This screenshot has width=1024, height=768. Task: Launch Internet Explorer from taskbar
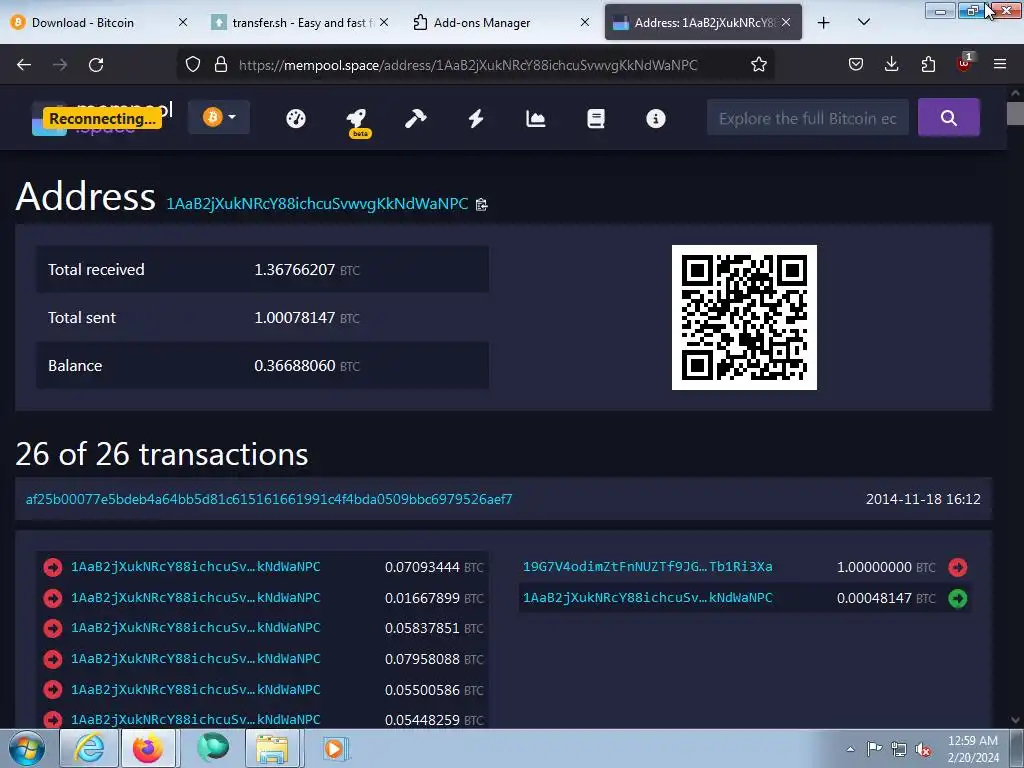tap(89, 748)
